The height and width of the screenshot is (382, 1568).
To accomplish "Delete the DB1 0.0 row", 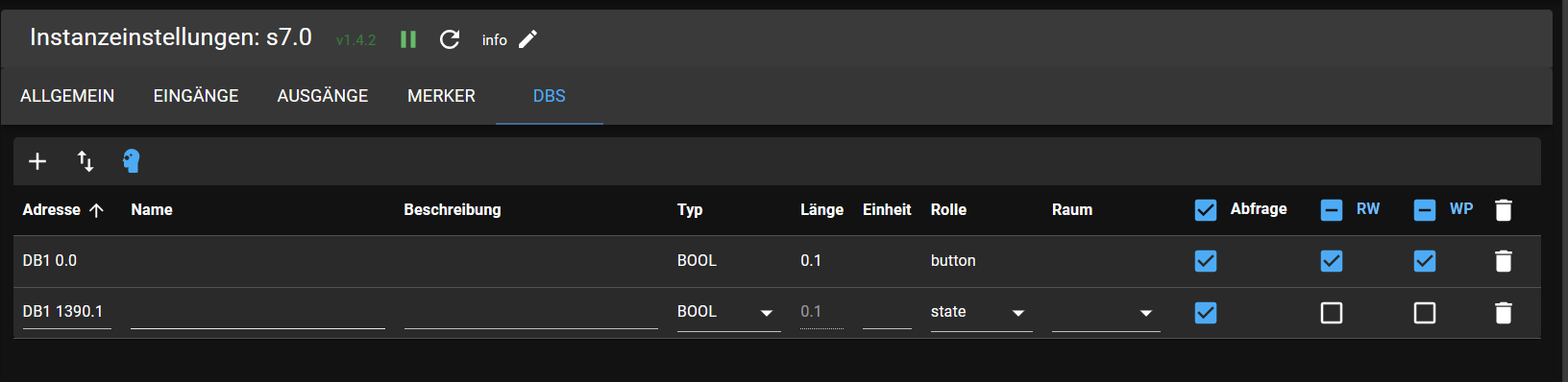I will click(1504, 261).
